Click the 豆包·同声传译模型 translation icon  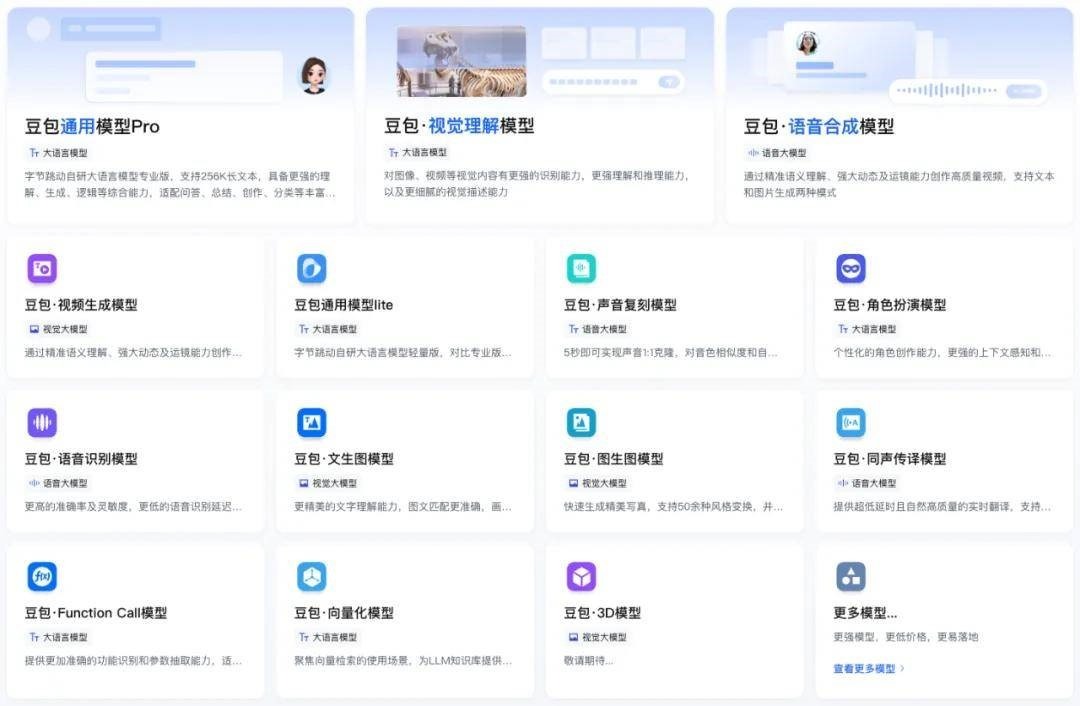coord(851,423)
